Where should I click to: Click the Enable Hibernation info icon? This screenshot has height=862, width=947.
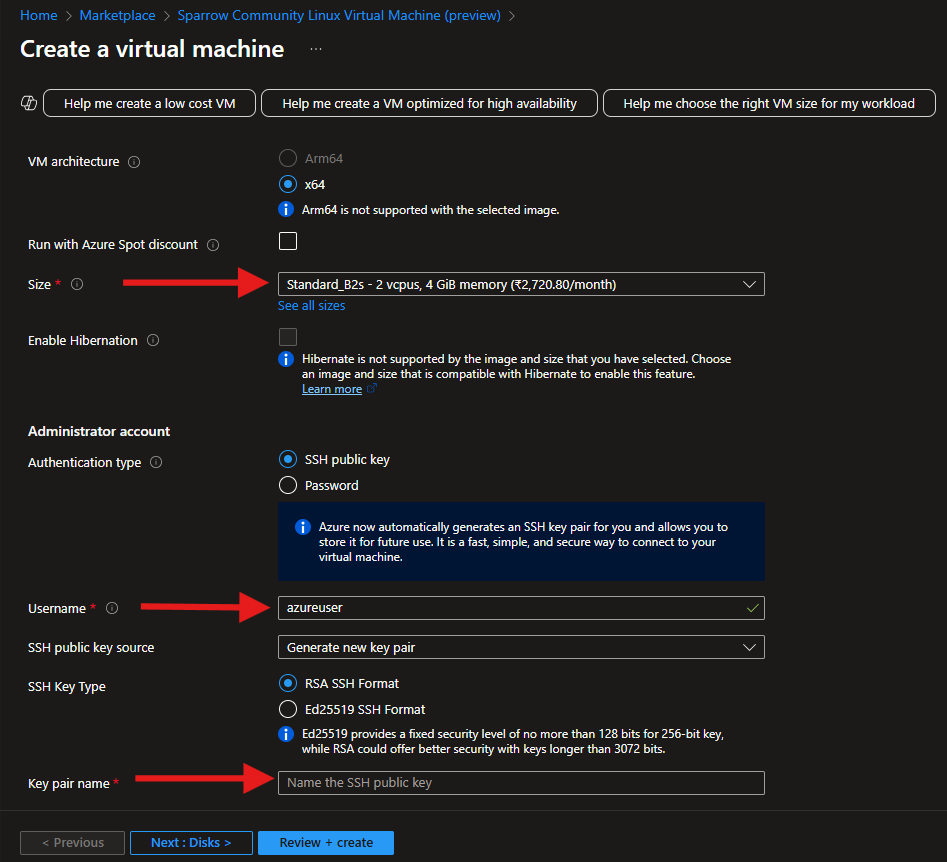[x=152, y=340]
